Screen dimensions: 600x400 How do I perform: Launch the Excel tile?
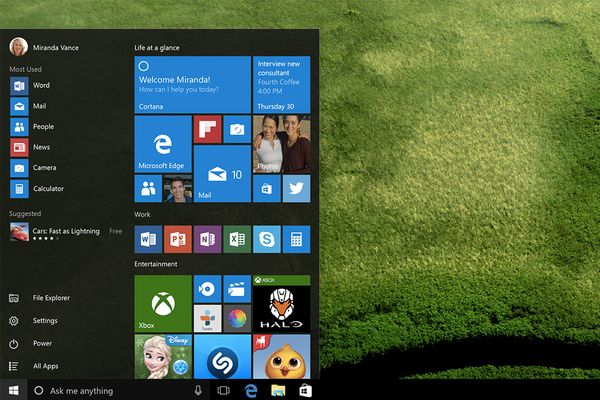(x=237, y=239)
